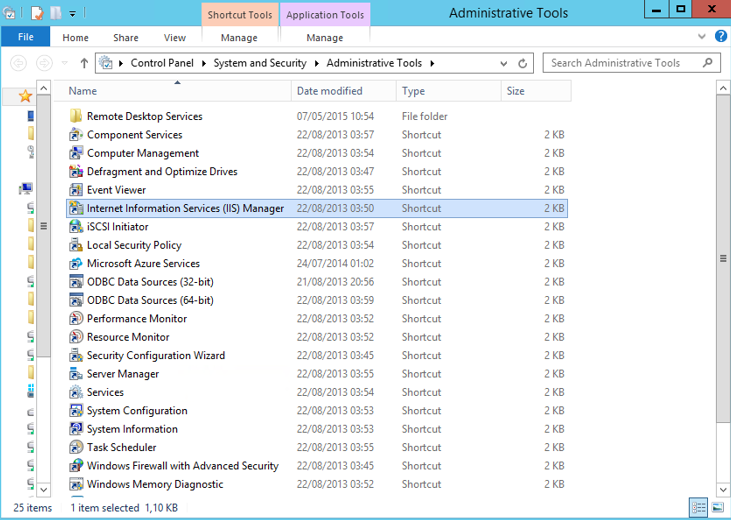
Task: Open the Manage tab under Application Tools
Action: coord(325,38)
